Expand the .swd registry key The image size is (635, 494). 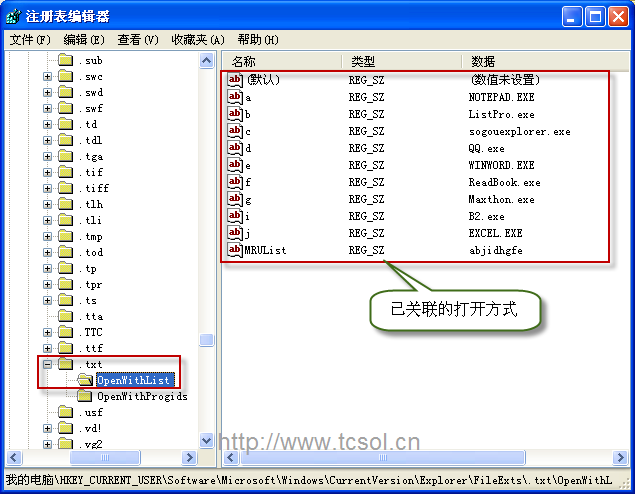[47, 92]
